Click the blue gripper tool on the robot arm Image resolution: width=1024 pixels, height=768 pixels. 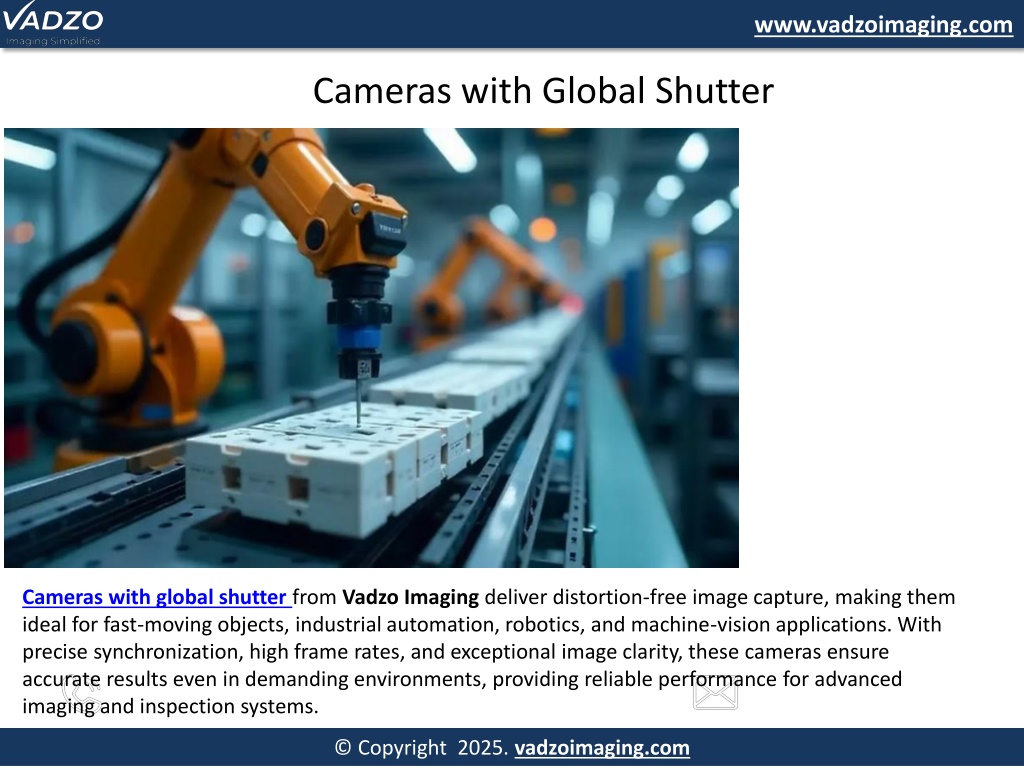(x=356, y=335)
